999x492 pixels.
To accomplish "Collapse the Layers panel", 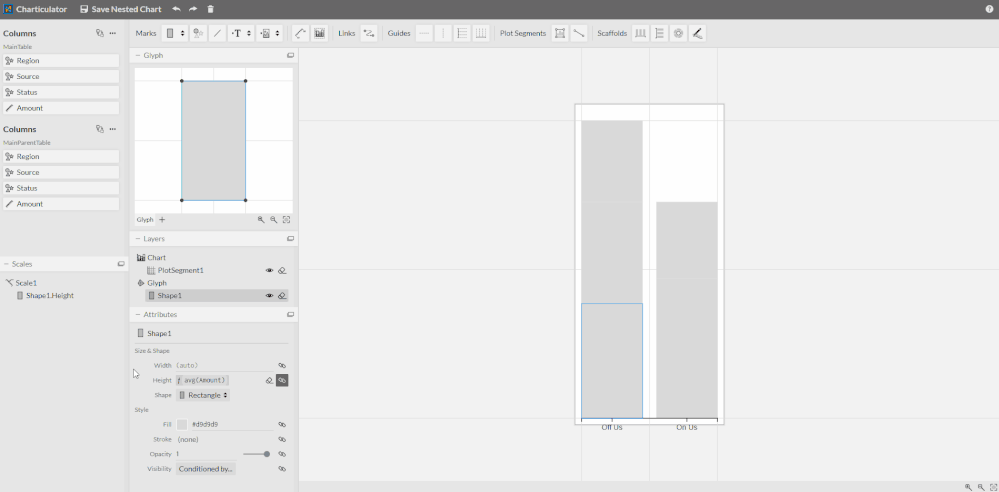I will pyautogui.click(x=138, y=238).
